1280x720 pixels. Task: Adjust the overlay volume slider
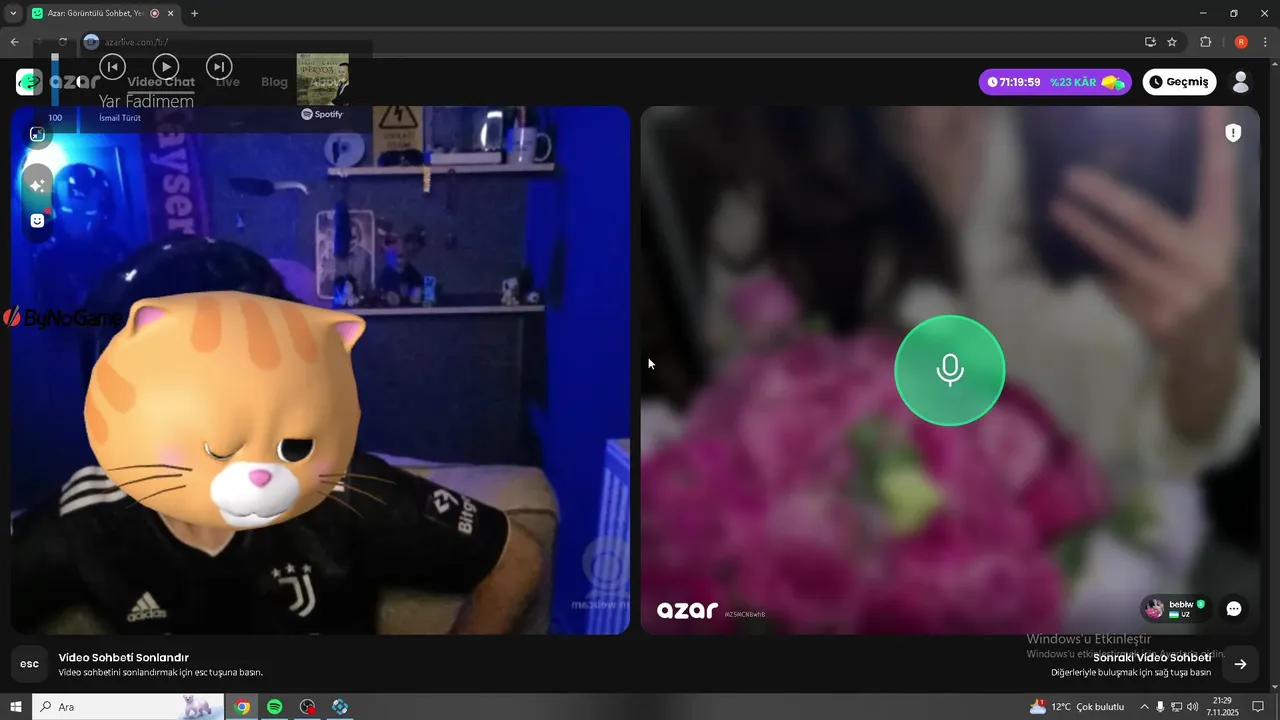point(55,79)
